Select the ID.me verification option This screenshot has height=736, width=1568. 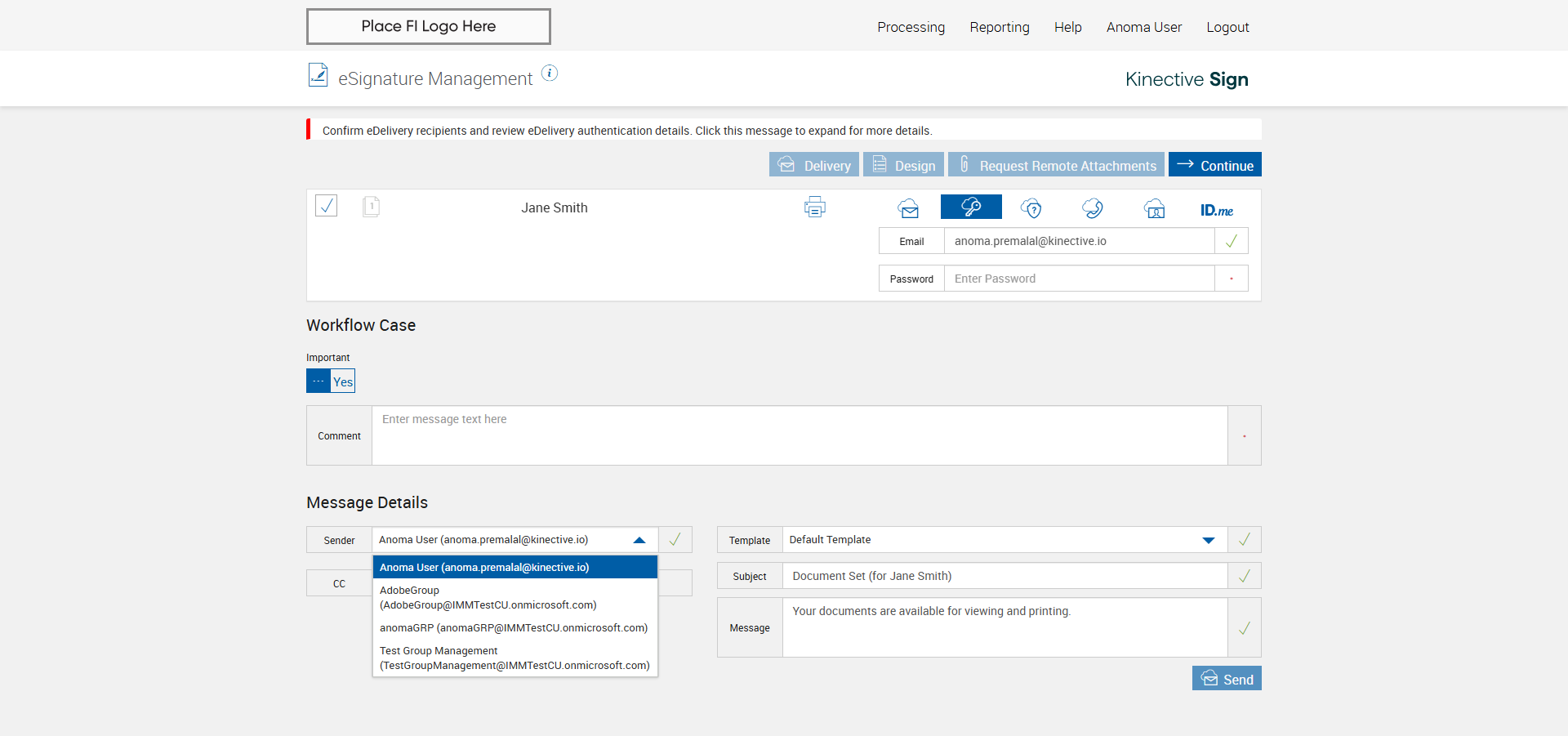[1216, 210]
